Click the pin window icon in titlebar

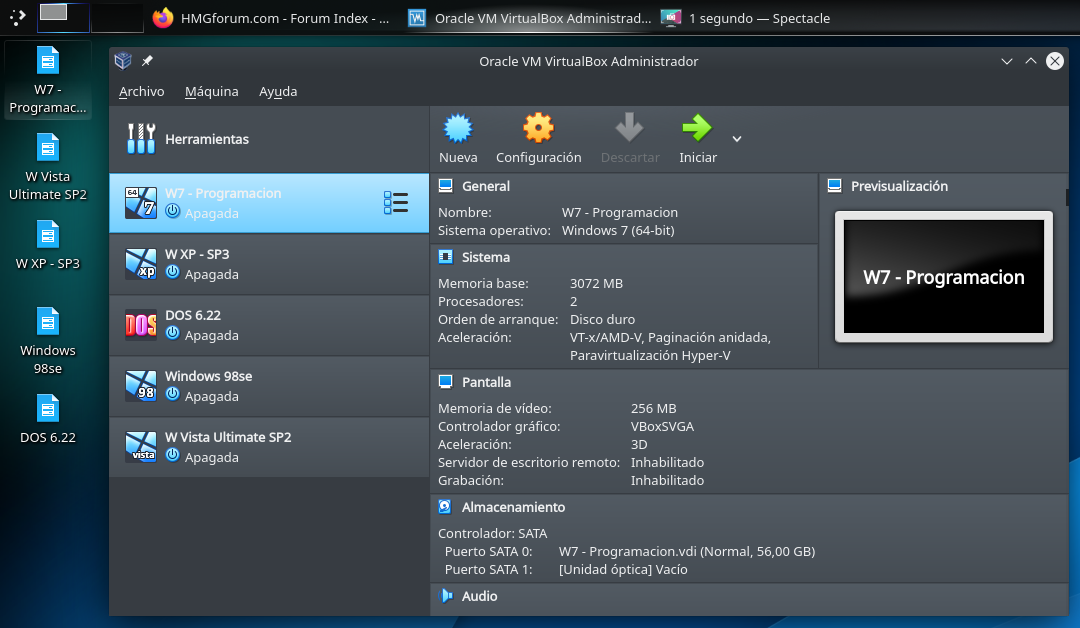(x=147, y=61)
